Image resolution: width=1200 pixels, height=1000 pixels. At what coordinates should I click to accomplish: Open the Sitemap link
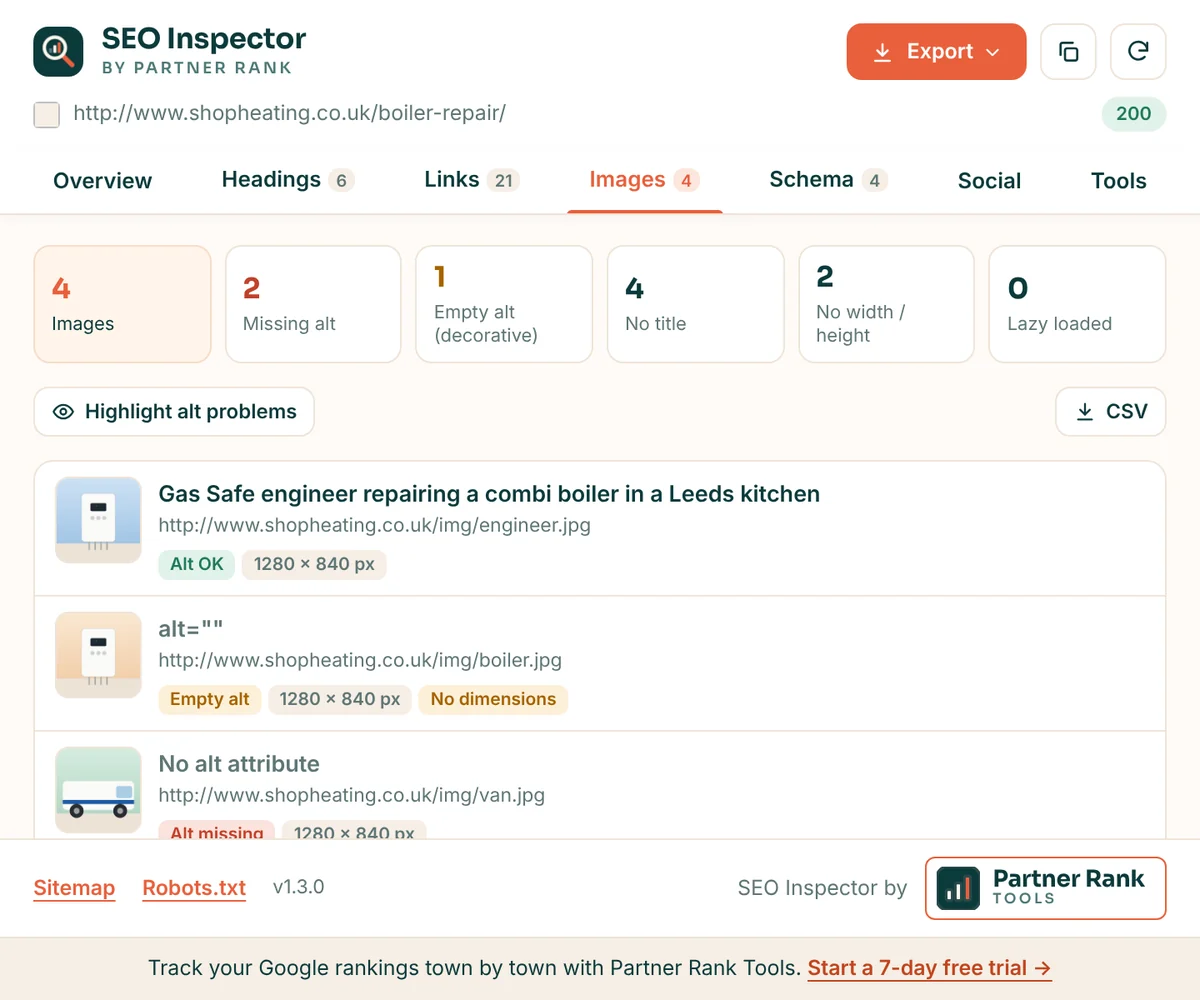coord(74,888)
